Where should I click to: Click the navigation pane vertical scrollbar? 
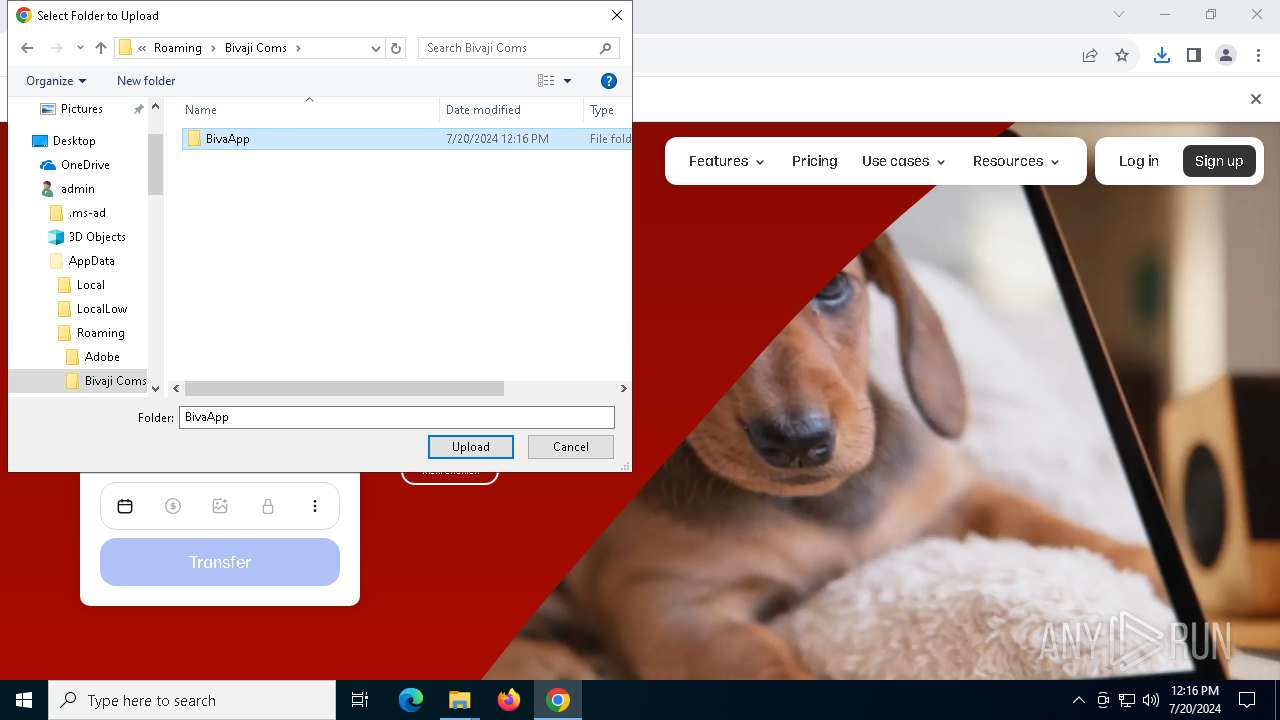point(155,163)
